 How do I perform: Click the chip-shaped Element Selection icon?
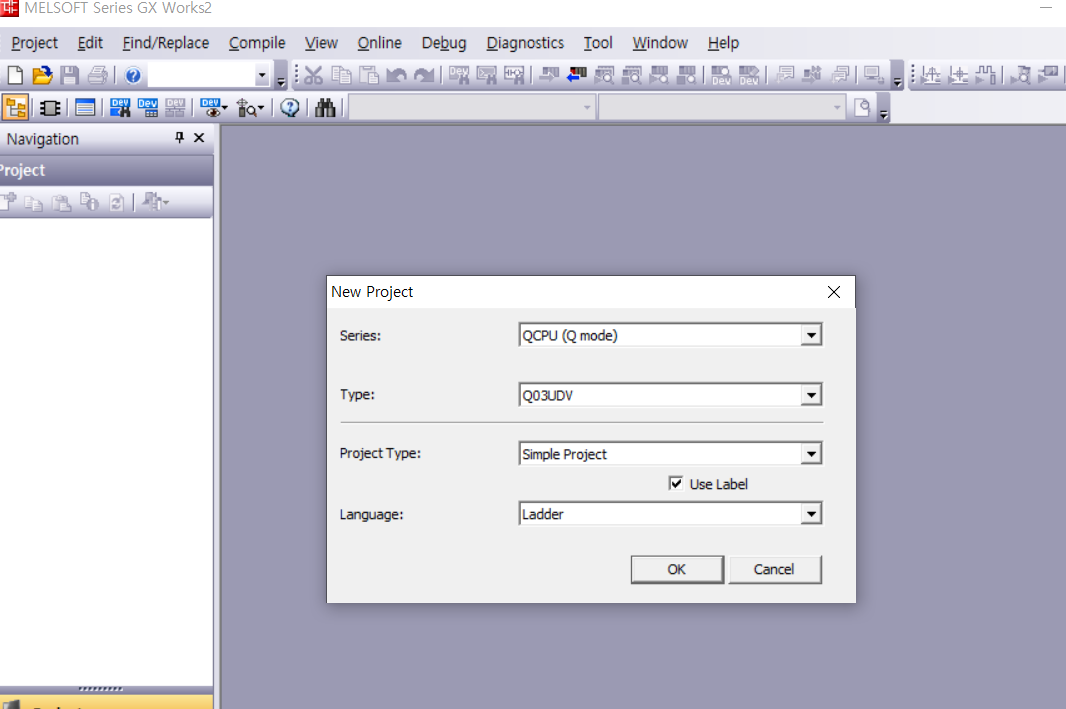pos(50,107)
